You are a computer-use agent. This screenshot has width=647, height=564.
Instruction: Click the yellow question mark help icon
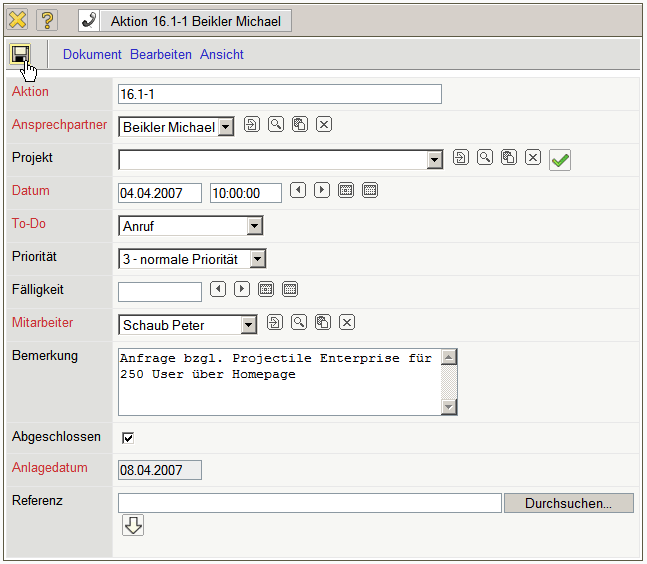click(47, 20)
